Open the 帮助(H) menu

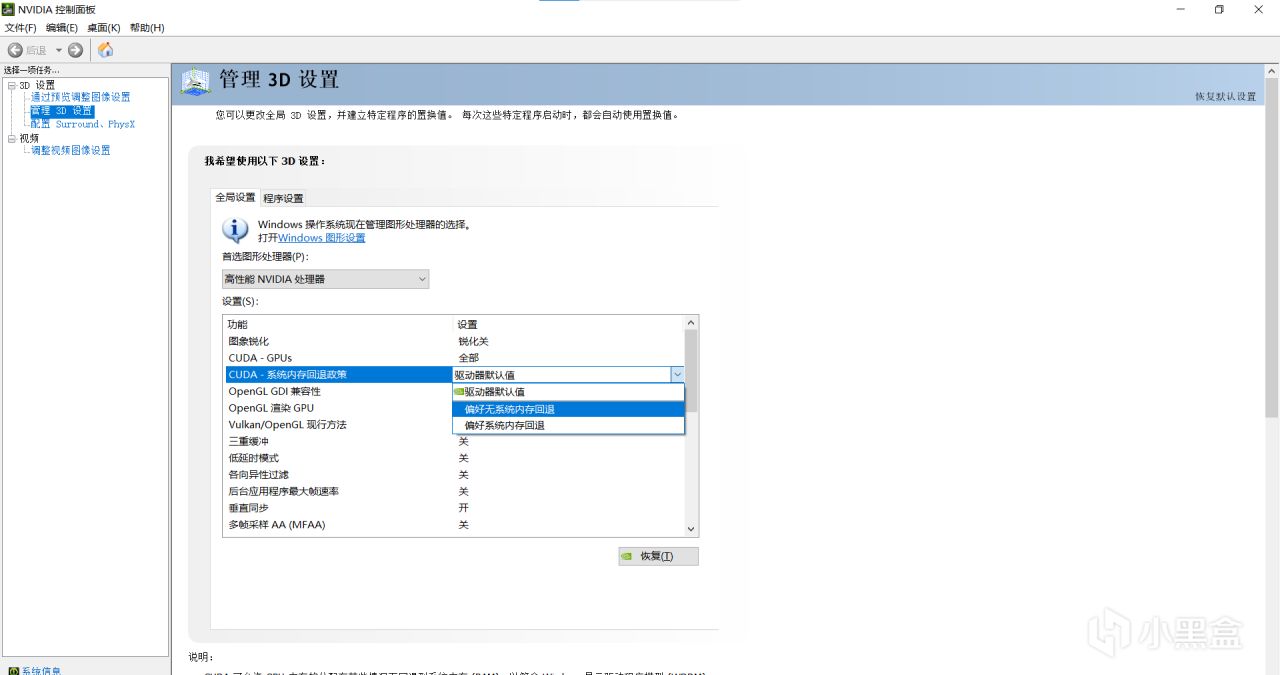coord(147,28)
